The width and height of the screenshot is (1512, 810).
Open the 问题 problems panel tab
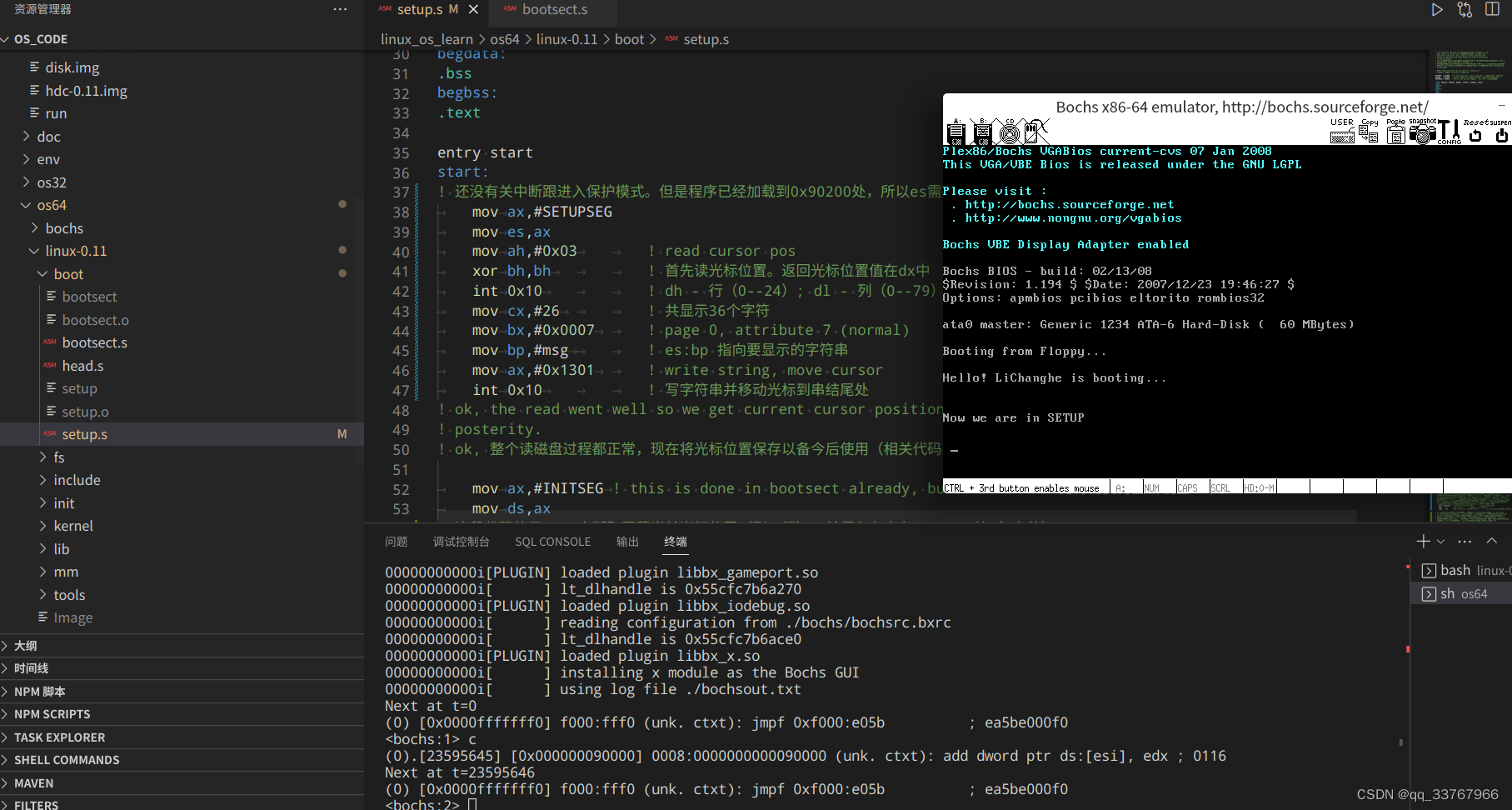coord(397,542)
